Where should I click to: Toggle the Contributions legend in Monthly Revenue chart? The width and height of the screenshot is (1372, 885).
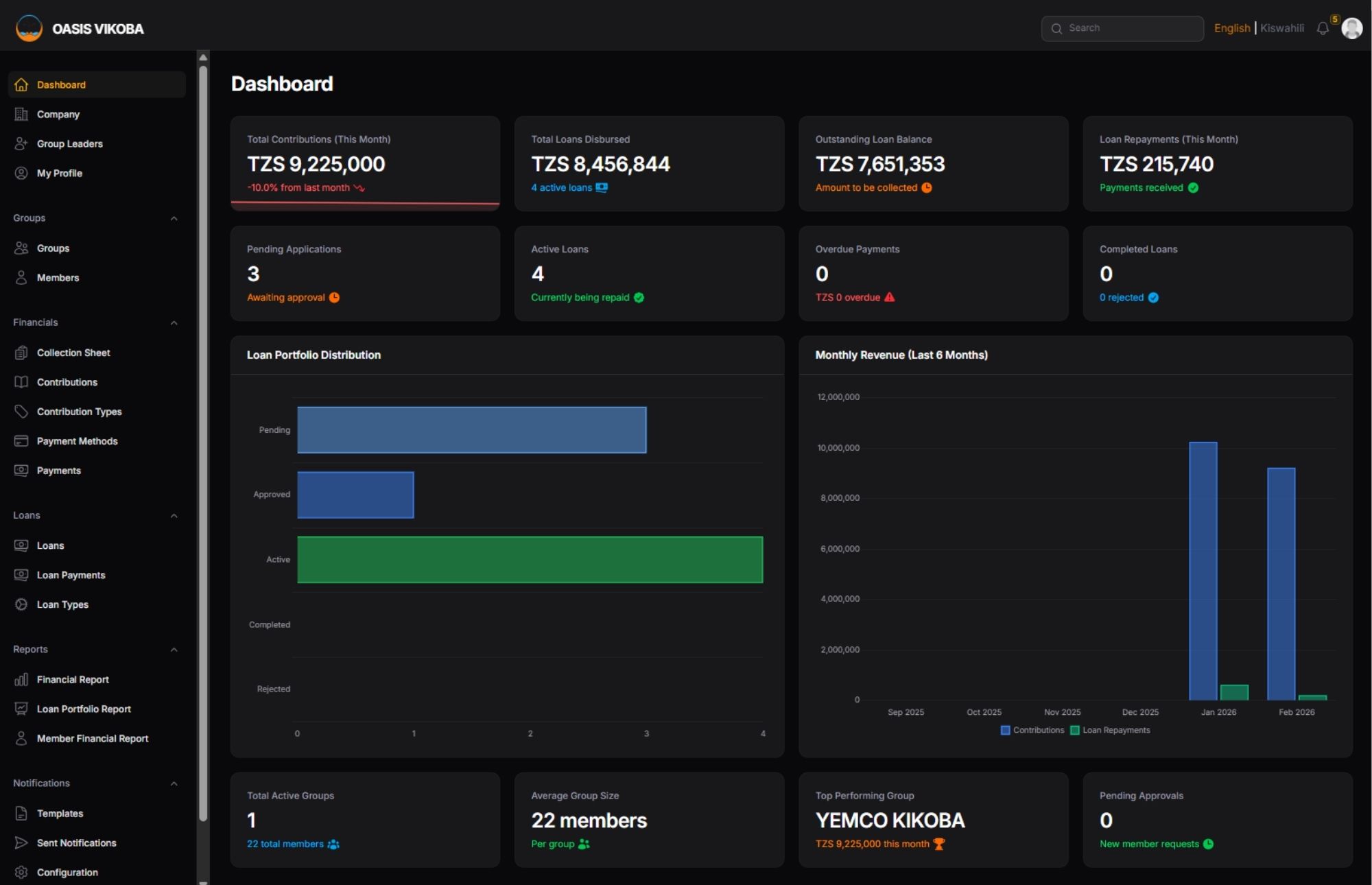click(x=1032, y=730)
